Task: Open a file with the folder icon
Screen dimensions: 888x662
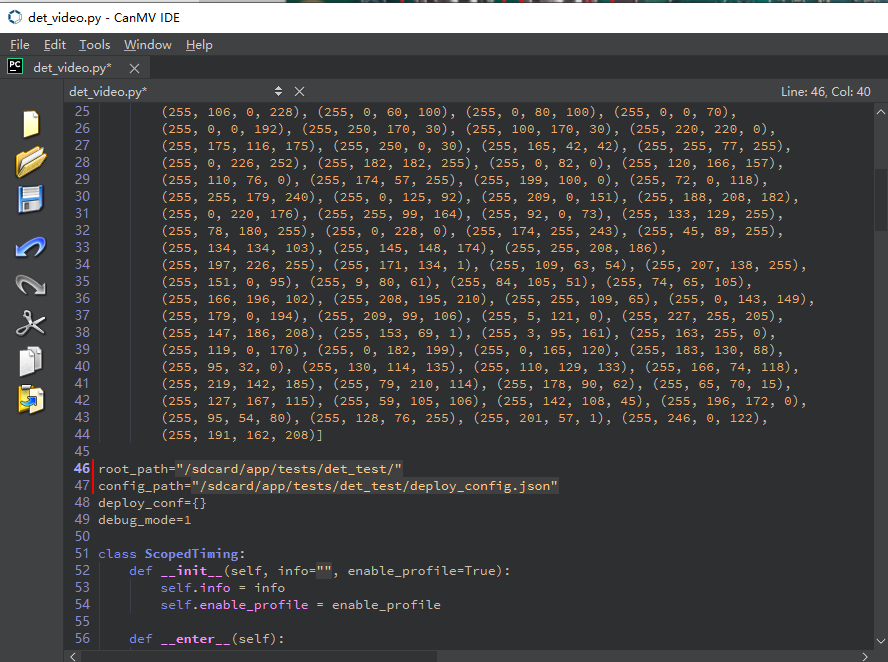Action: click(31, 162)
